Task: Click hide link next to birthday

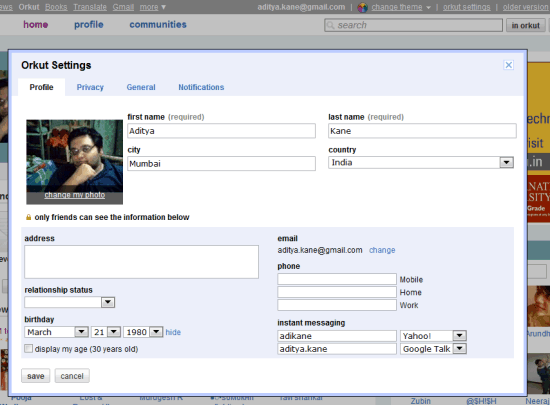Action: (173, 332)
